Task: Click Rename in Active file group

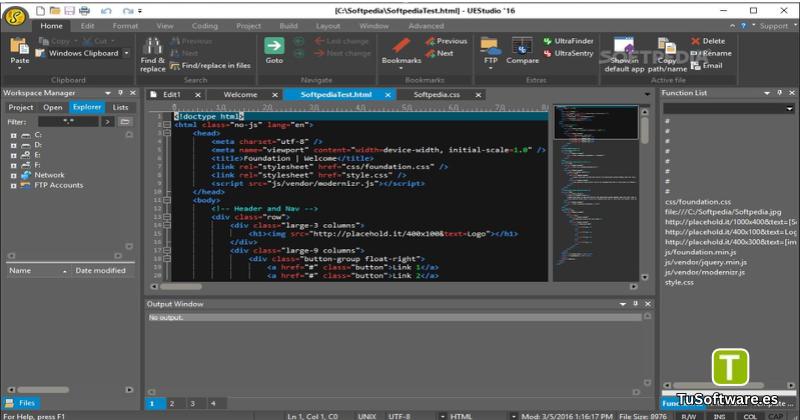Action: click(x=711, y=53)
